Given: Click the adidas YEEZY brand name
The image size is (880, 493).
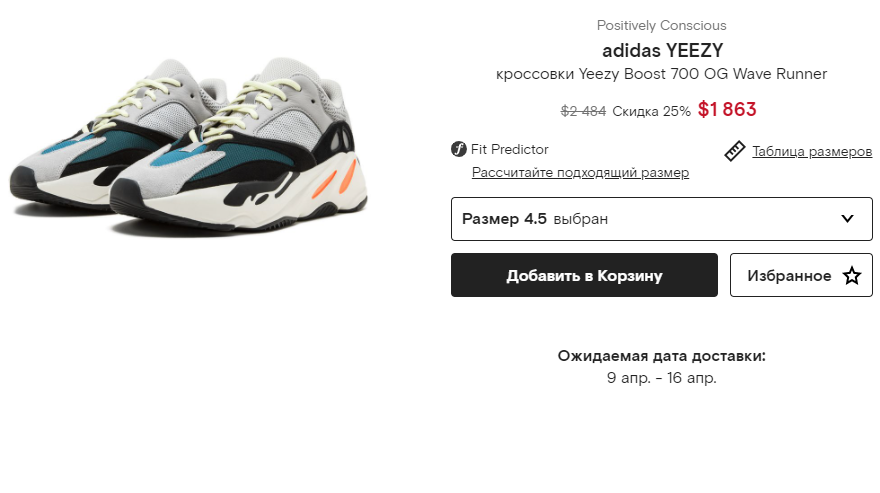Looking at the screenshot, I should 662,51.
